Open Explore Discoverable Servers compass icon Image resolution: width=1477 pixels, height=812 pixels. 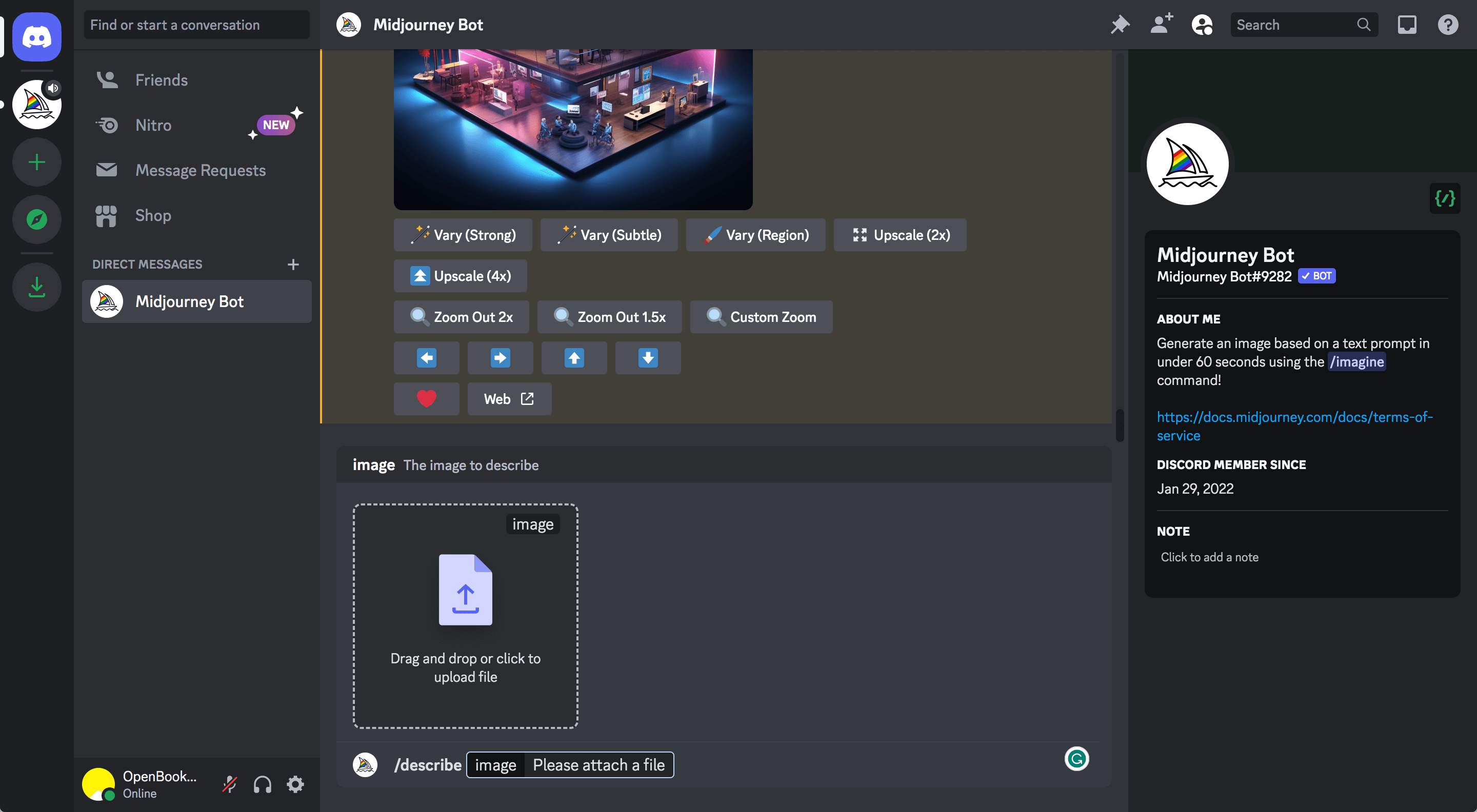click(37, 219)
